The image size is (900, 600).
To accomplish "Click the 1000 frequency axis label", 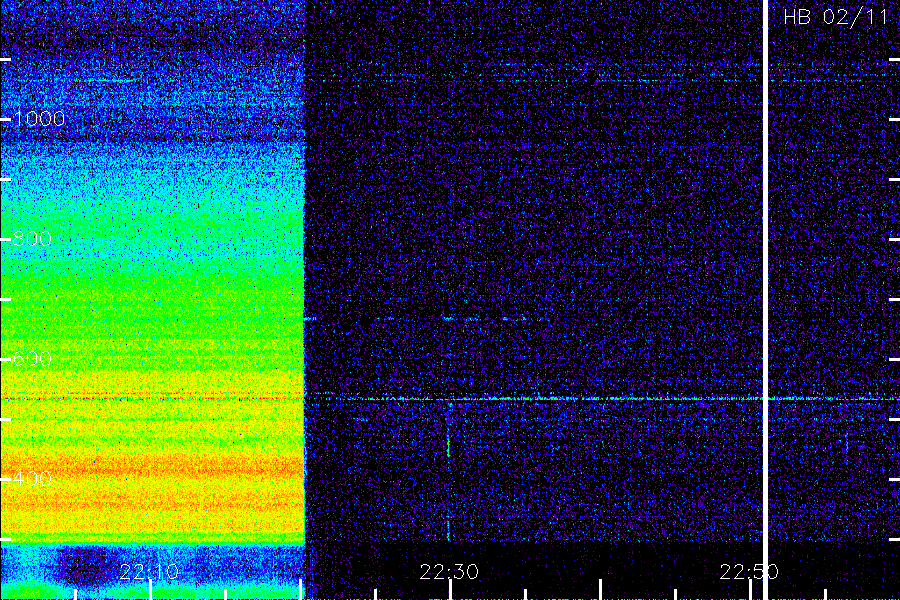I will tap(39, 119).
